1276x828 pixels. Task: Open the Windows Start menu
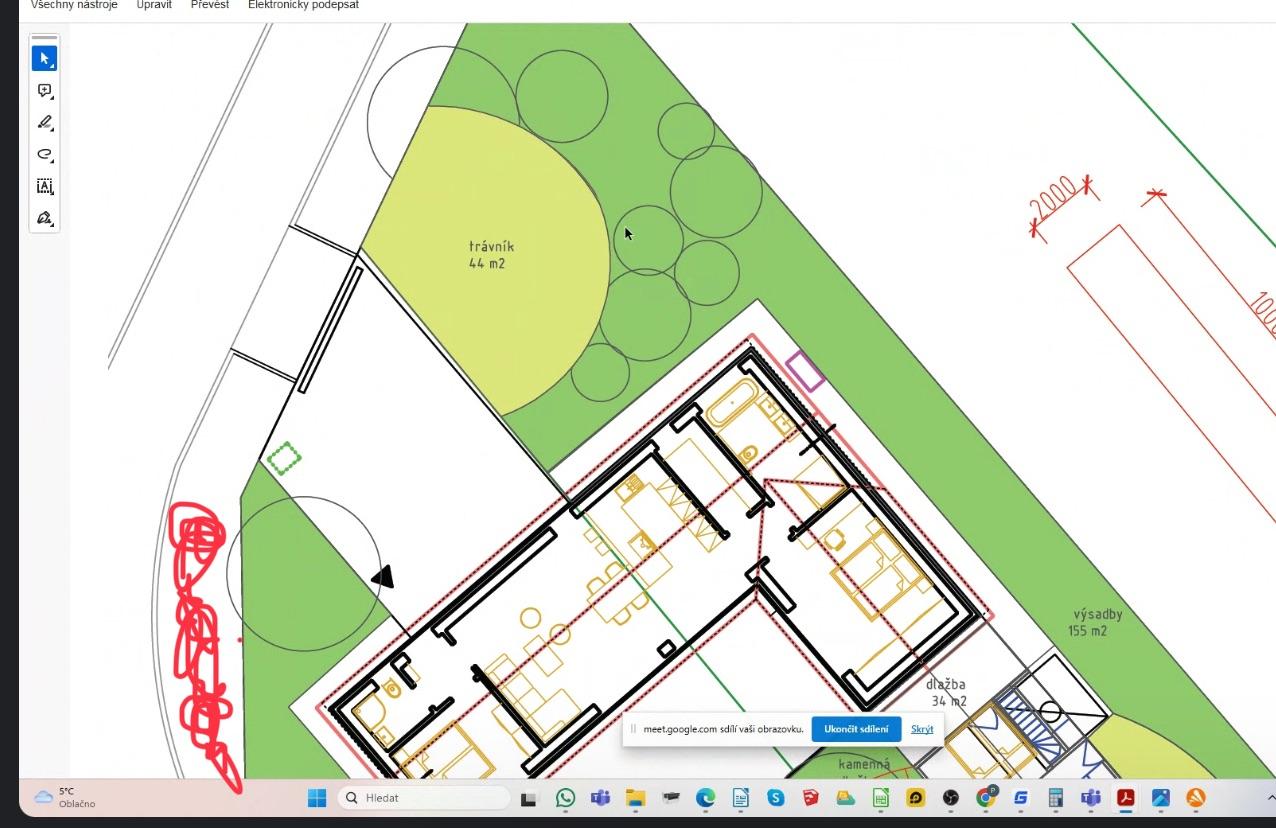317,798
